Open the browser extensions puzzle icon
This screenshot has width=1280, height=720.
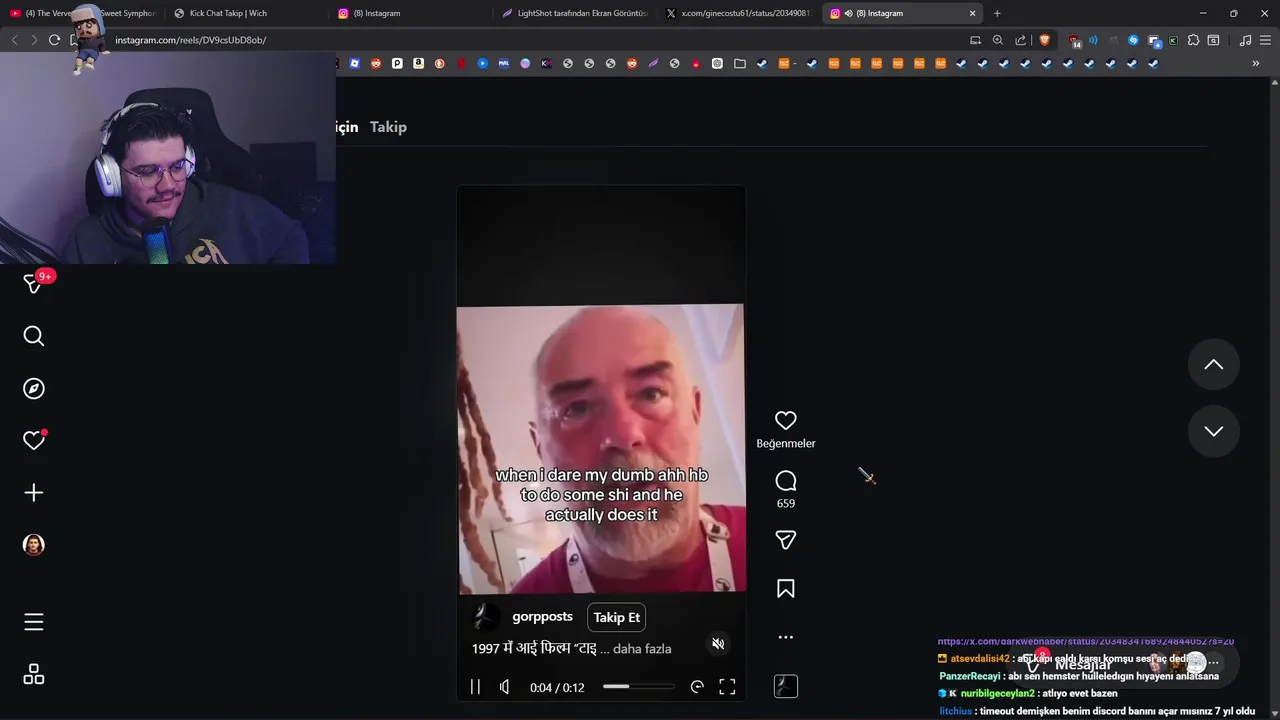point(1193,40)
